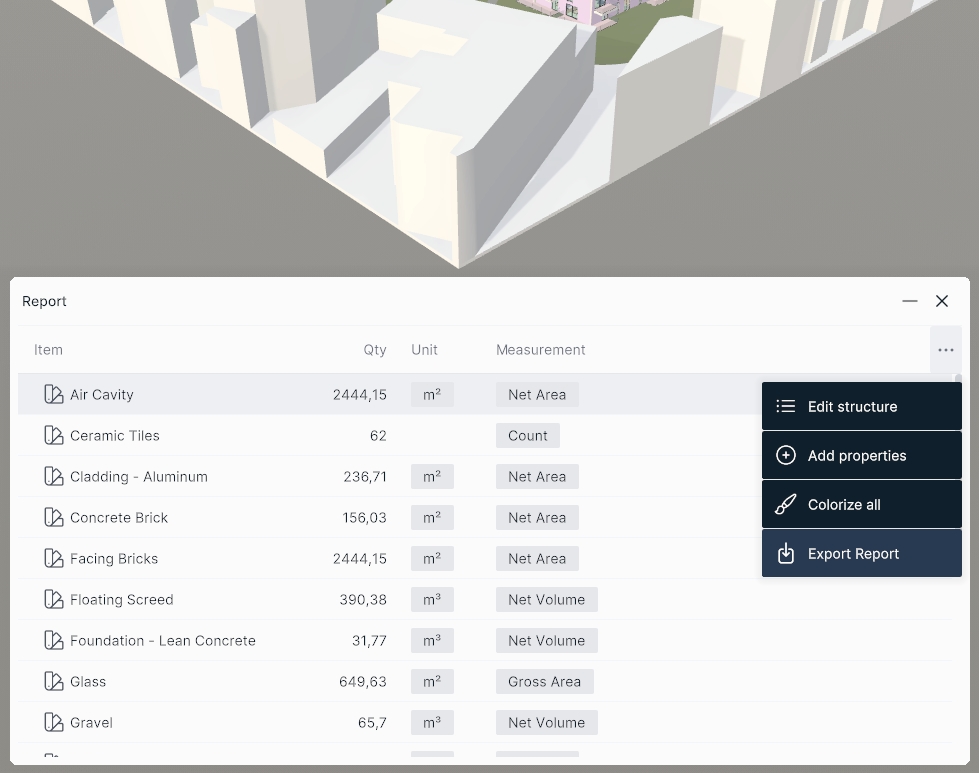This screenshot has width=979, height=773.
Task: Click the quantity 65,7 value
Action: point(372,722)
